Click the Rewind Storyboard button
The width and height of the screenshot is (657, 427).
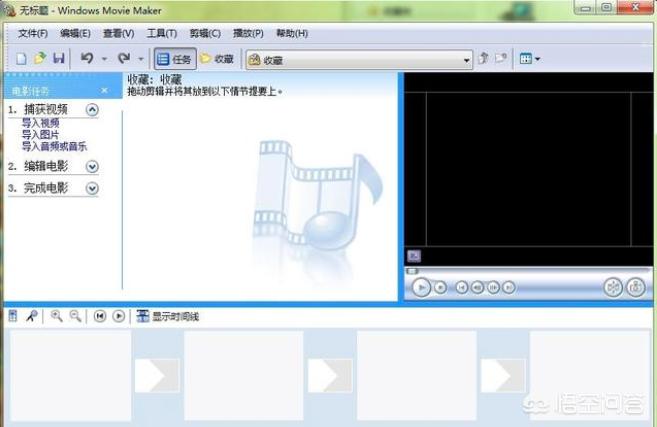(x=100, y=316)
